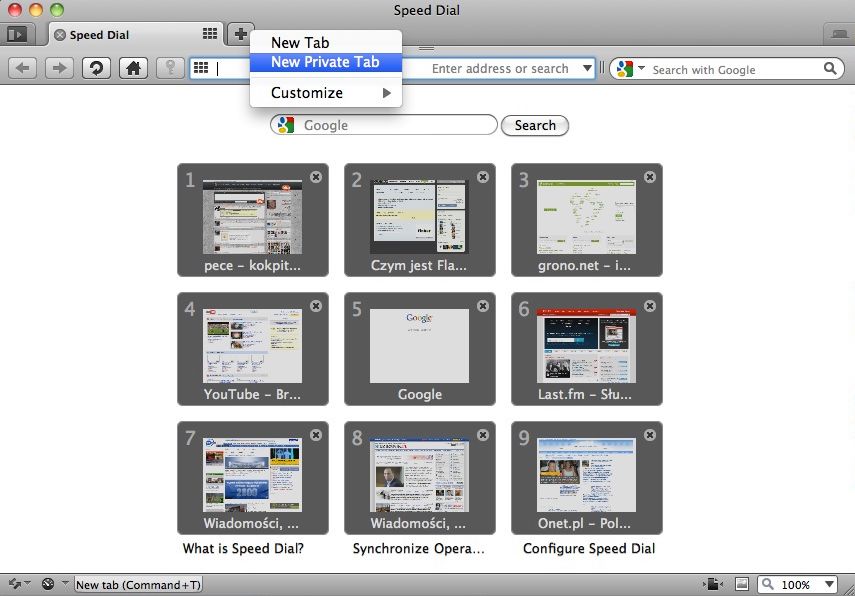Screen dimensions: 855x596
Task: Click the magnifier in Search with Google
Action: tap(830, 69)
